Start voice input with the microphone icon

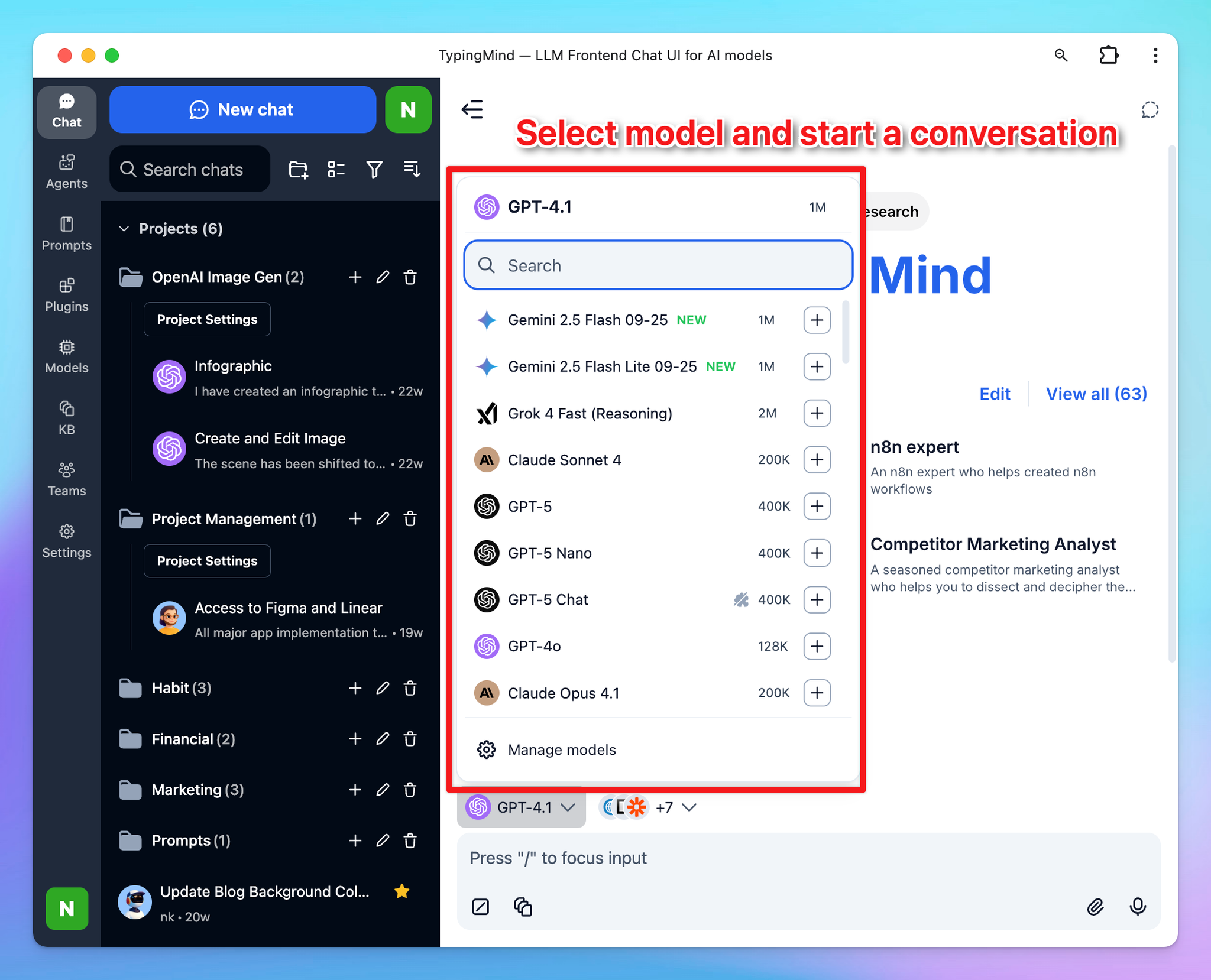1138,907
